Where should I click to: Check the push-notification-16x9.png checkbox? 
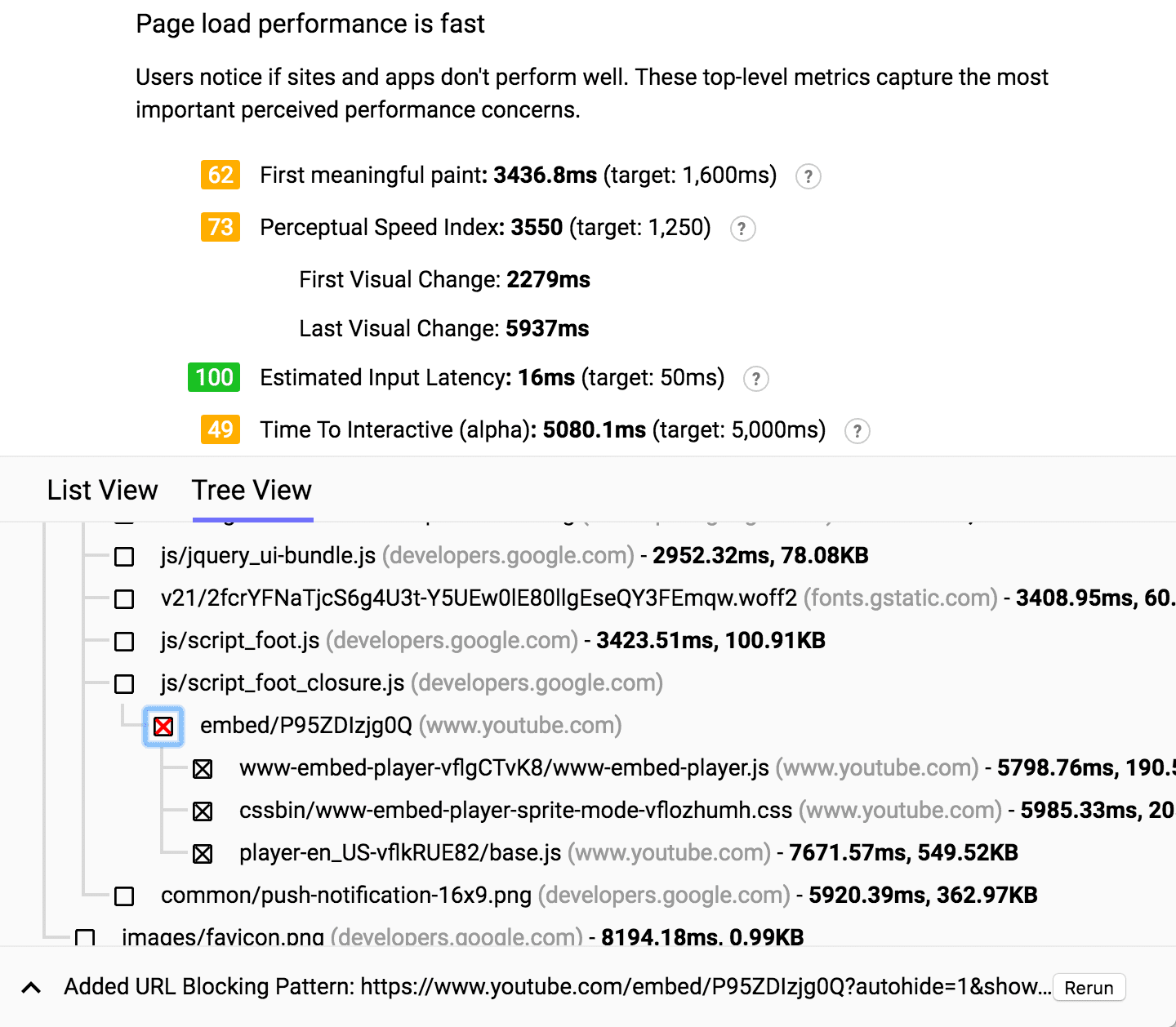pos(124,896)
